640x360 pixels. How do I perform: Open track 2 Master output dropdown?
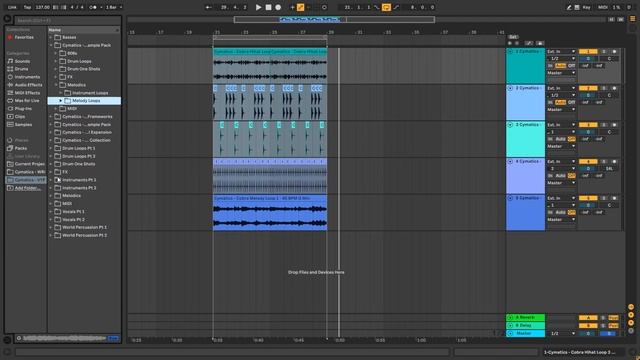click(561, 109)
